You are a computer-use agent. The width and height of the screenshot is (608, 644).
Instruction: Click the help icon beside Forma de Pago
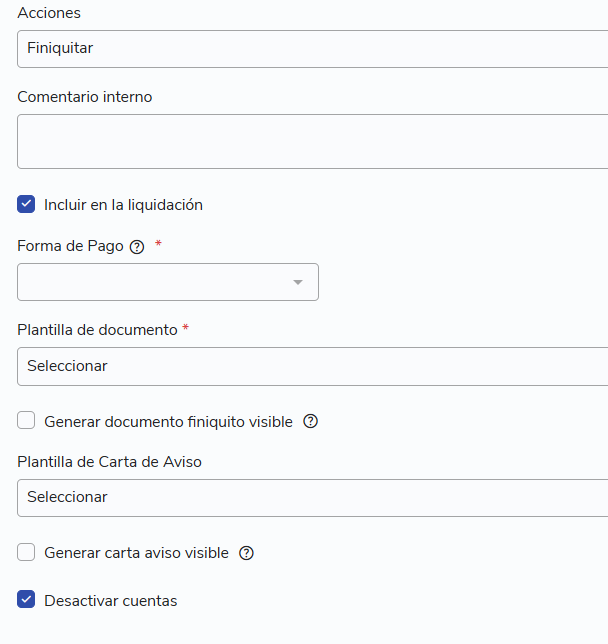[137, 247]
